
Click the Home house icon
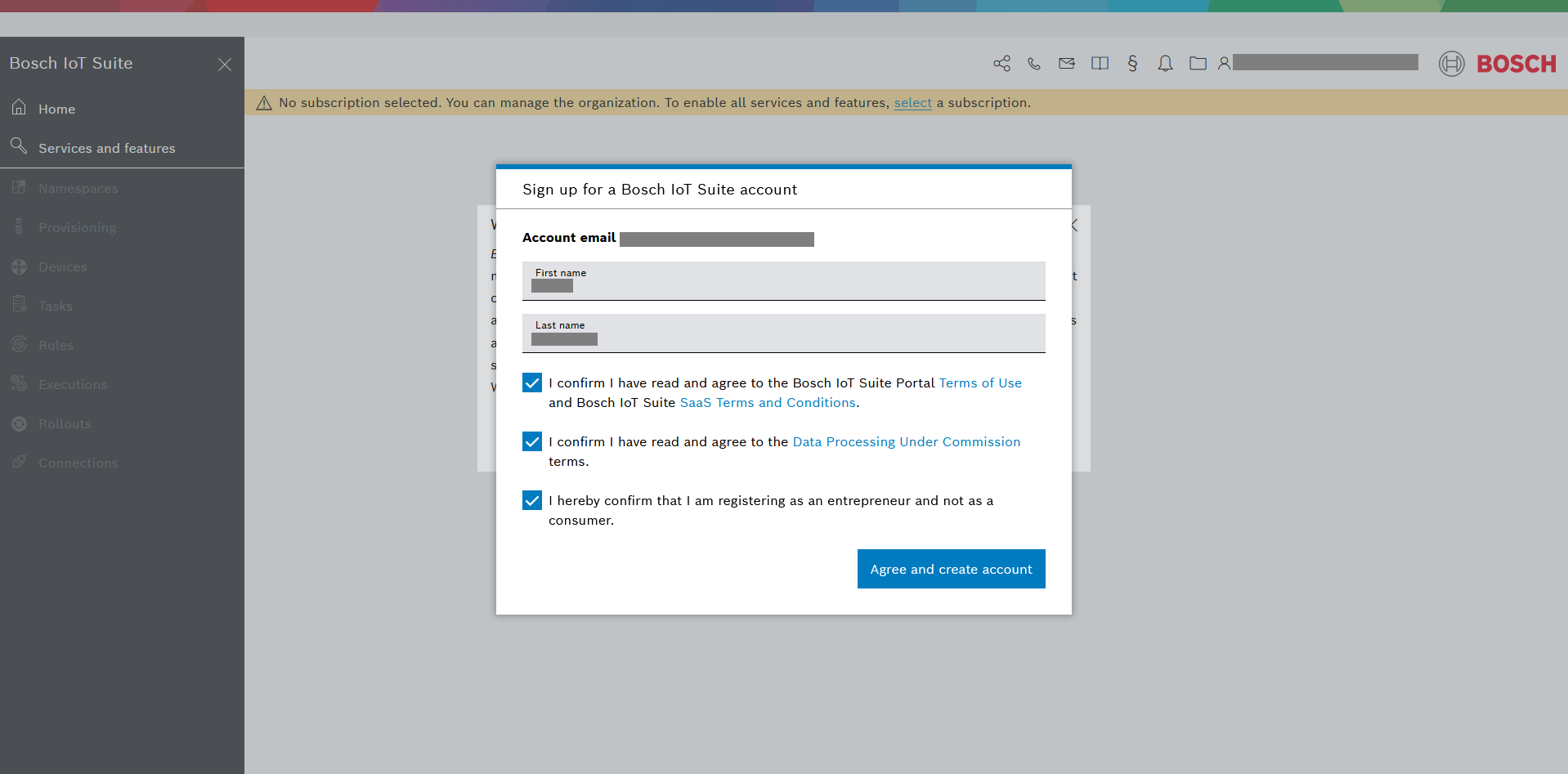click(19, 107)
